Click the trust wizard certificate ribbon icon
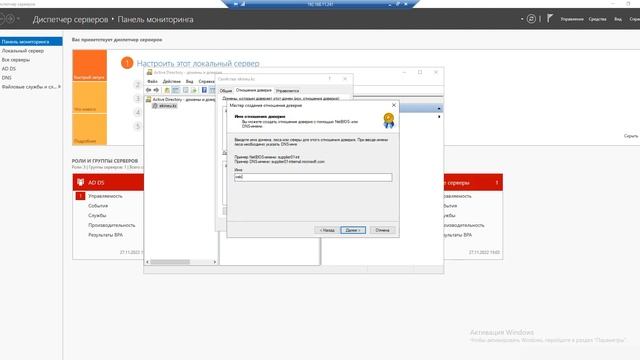This screenshot has width=640, height=360. click(x=389, y=121)
